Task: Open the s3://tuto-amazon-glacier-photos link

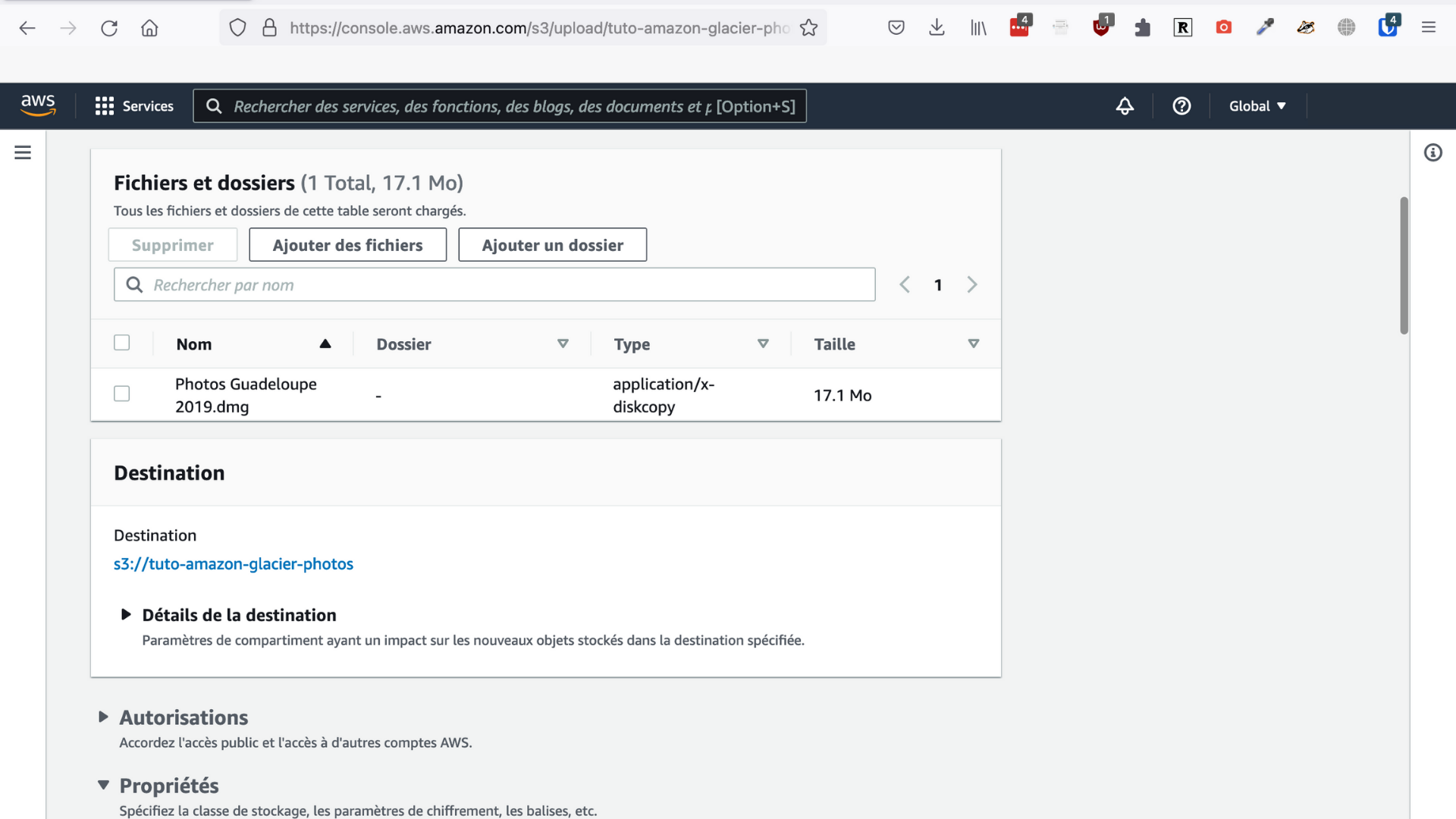Action: tap(234, 564)
